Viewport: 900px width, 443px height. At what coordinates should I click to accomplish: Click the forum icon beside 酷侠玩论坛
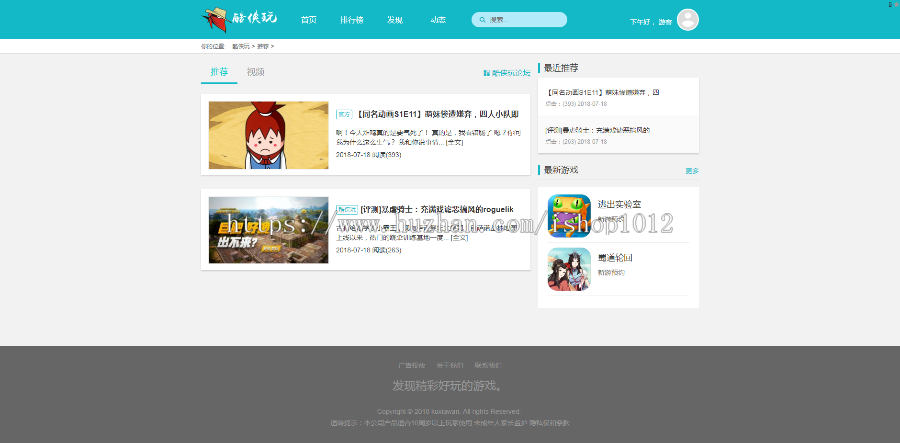(x=487, y=73)
